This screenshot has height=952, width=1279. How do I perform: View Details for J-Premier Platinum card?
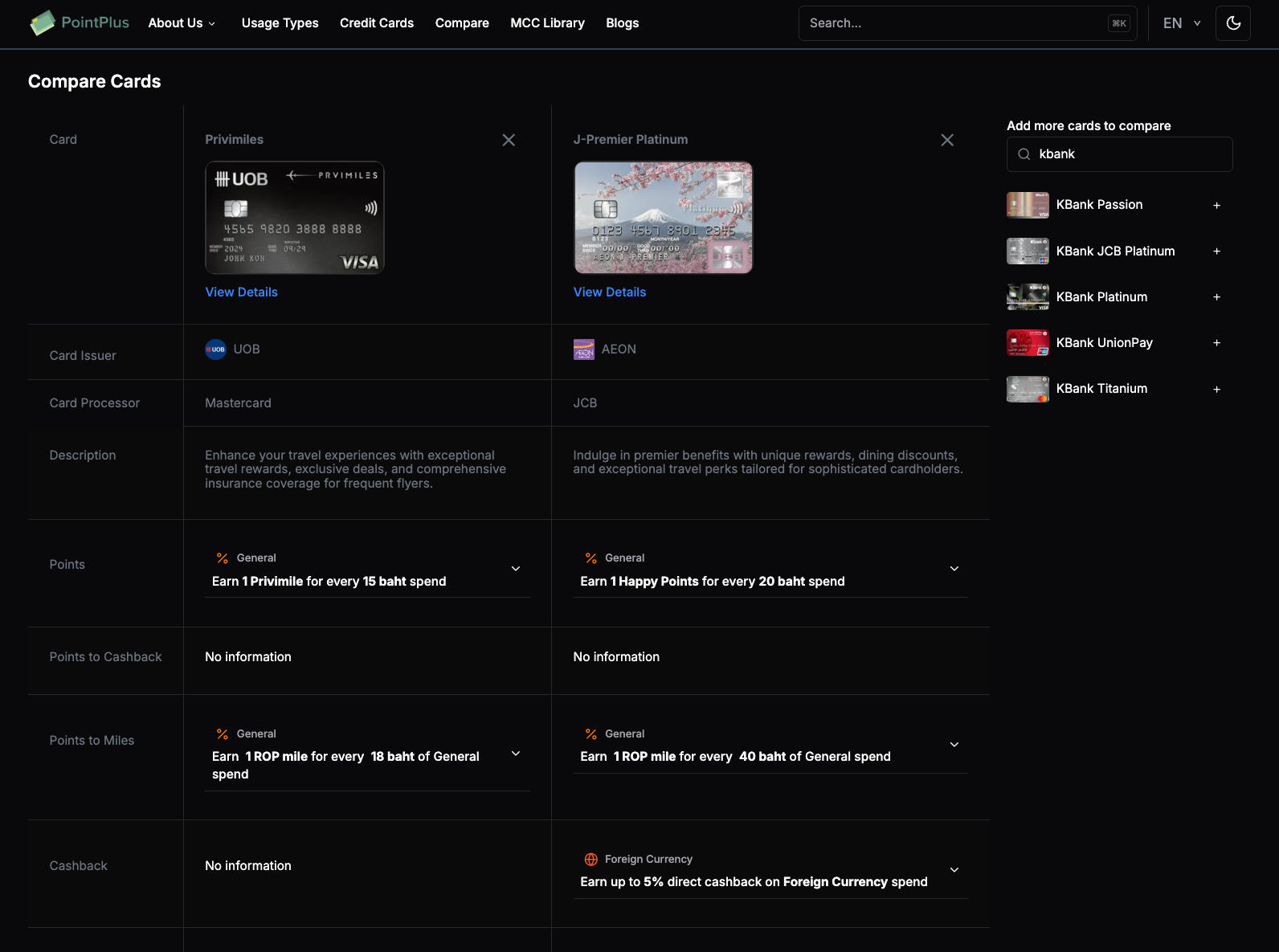(610, 292)
